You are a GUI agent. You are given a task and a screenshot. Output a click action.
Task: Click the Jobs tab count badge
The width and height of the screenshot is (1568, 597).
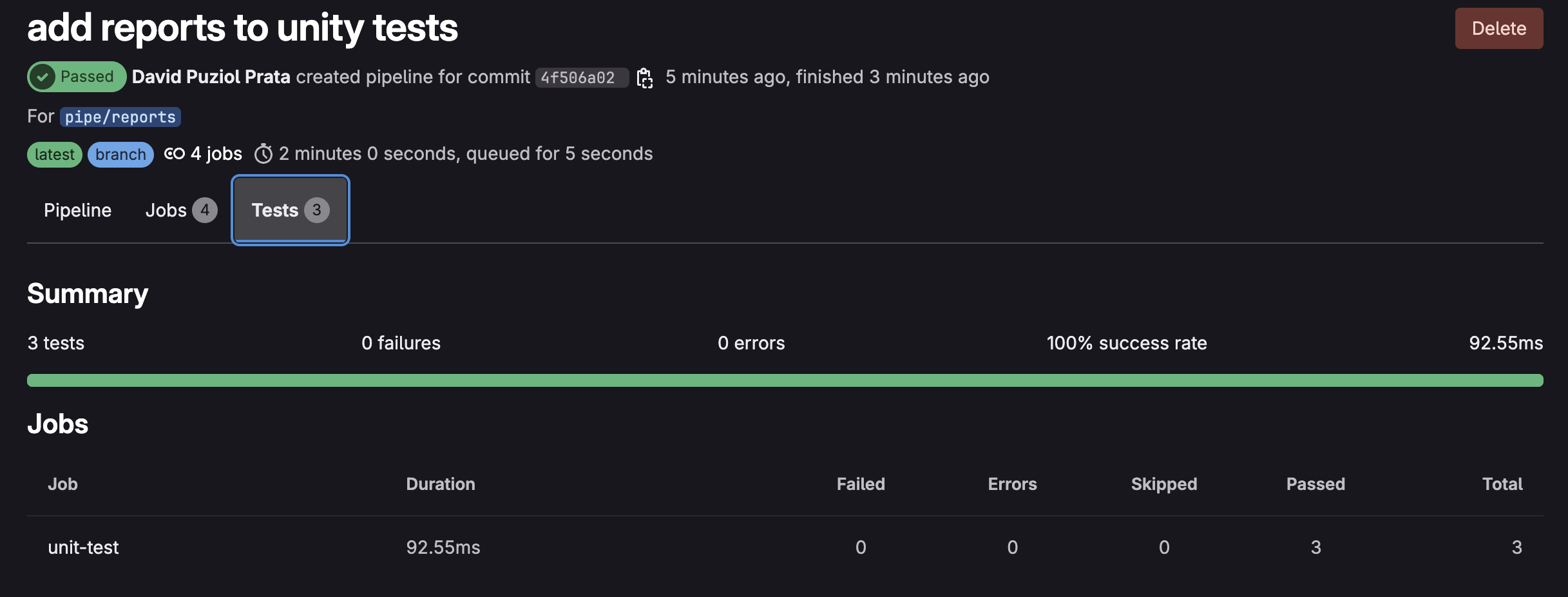coord(205,210)
